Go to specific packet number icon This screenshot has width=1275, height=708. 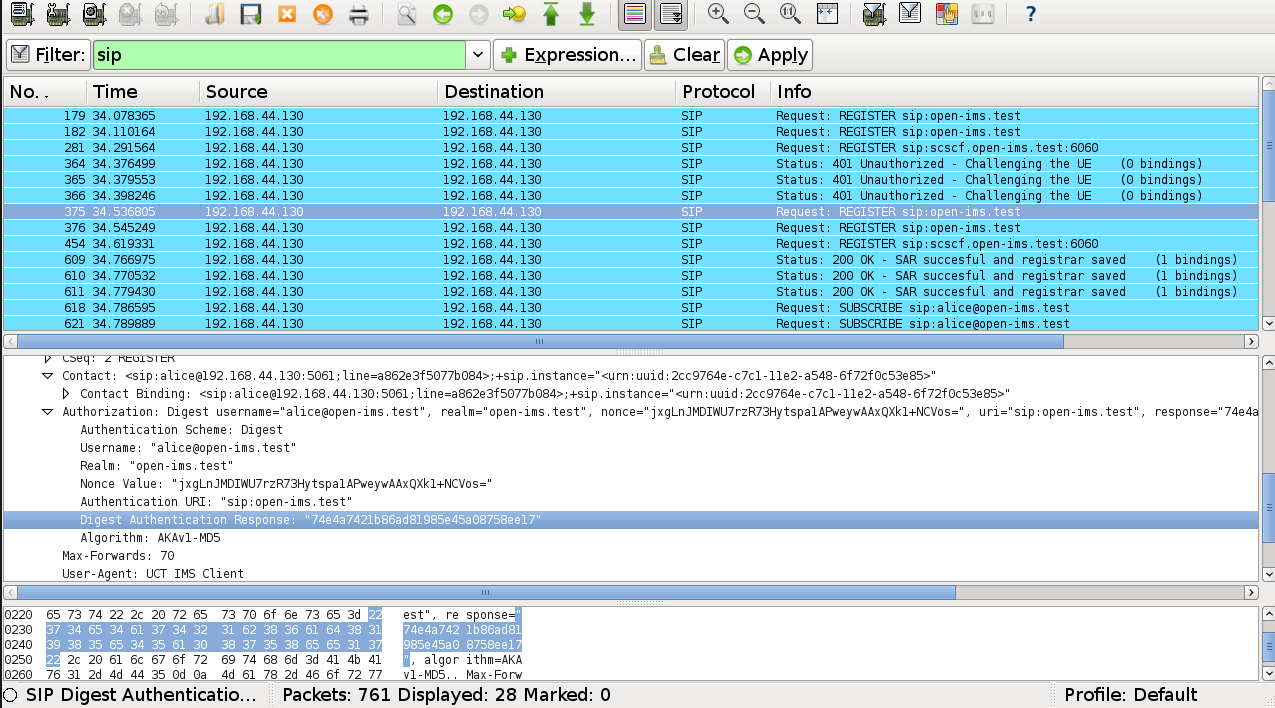click(514, 14)
